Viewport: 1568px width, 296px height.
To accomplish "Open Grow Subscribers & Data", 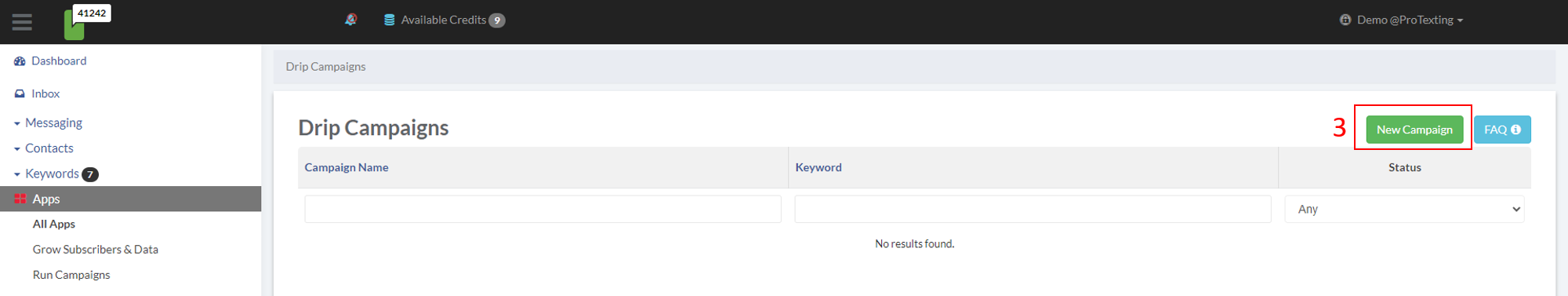I will [x=96, y=250].
